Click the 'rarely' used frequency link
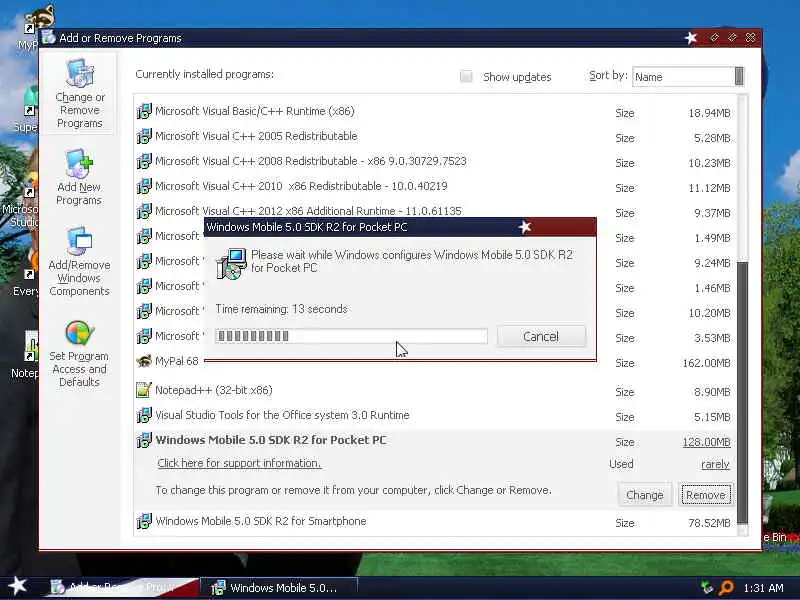The height and width of the screenshot is (600, 800). [x=715, y=464]
